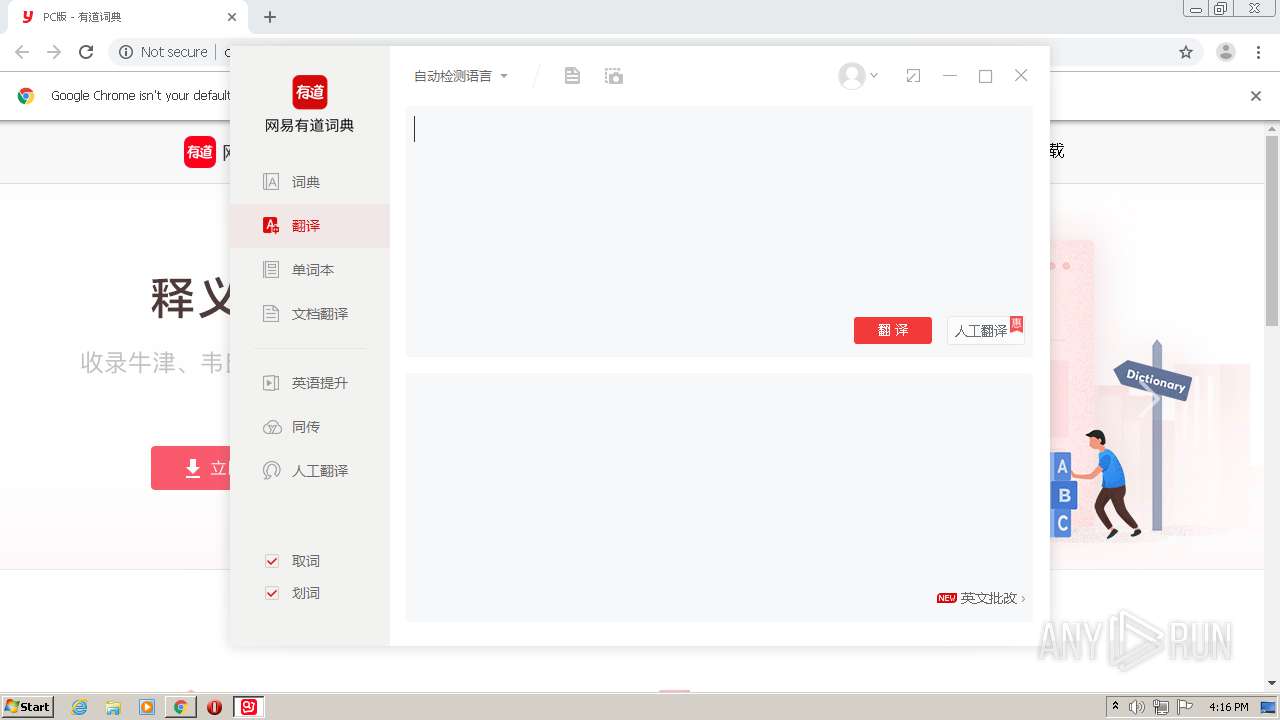Bookmark this page with the star icon
Screen dimensions: 1280x720
click(x=1186, y=52)
